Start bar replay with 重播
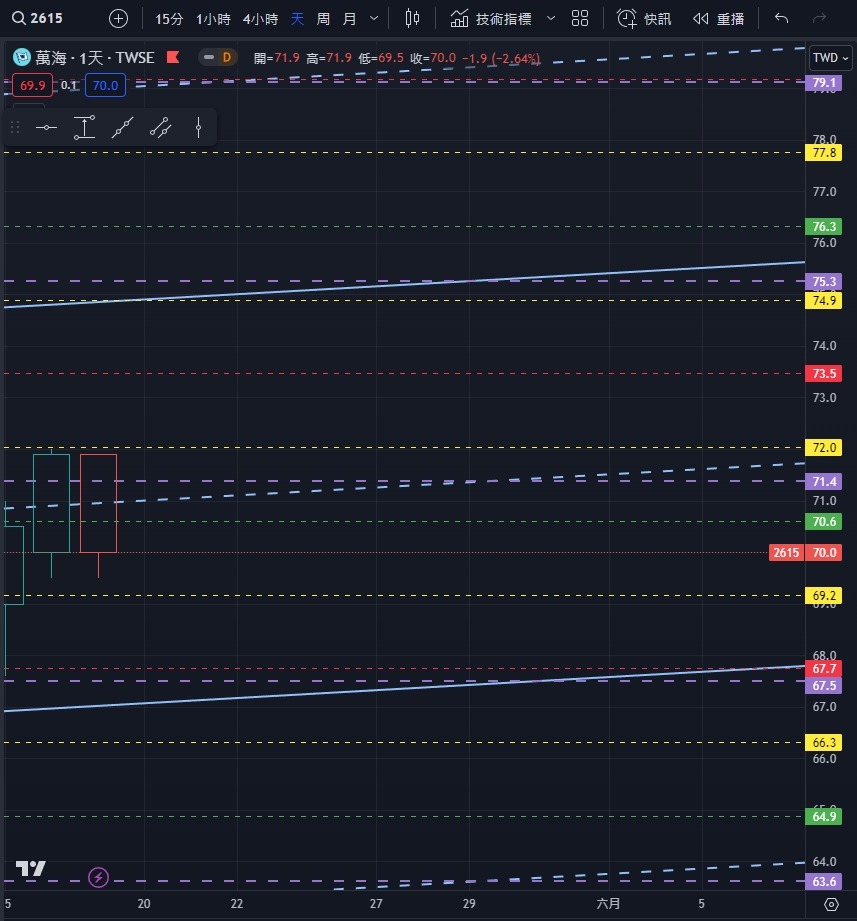Viewport: 857px width, 921px height. click(x=718, y=19)
